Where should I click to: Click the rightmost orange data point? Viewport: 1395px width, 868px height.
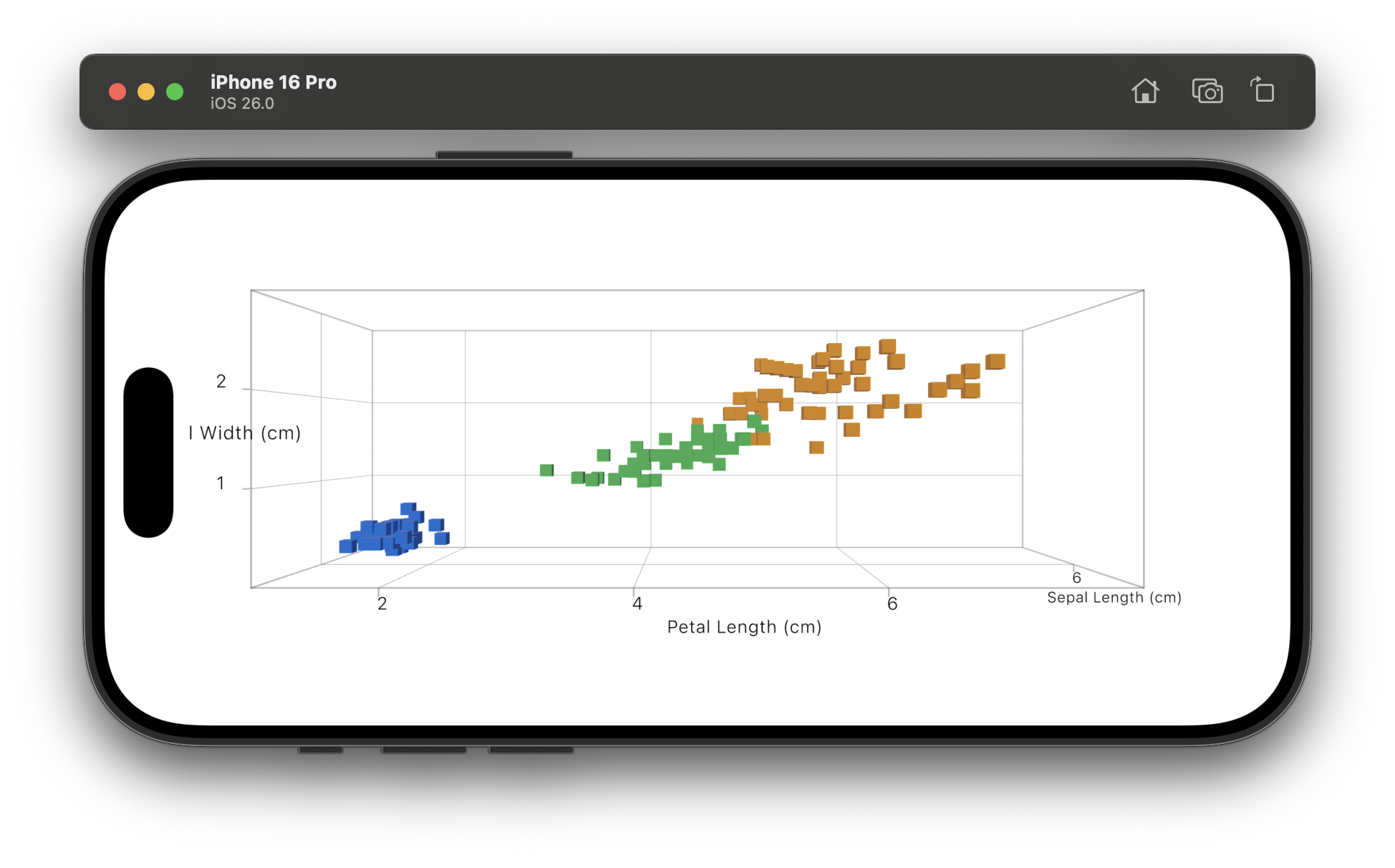point(995,362)
